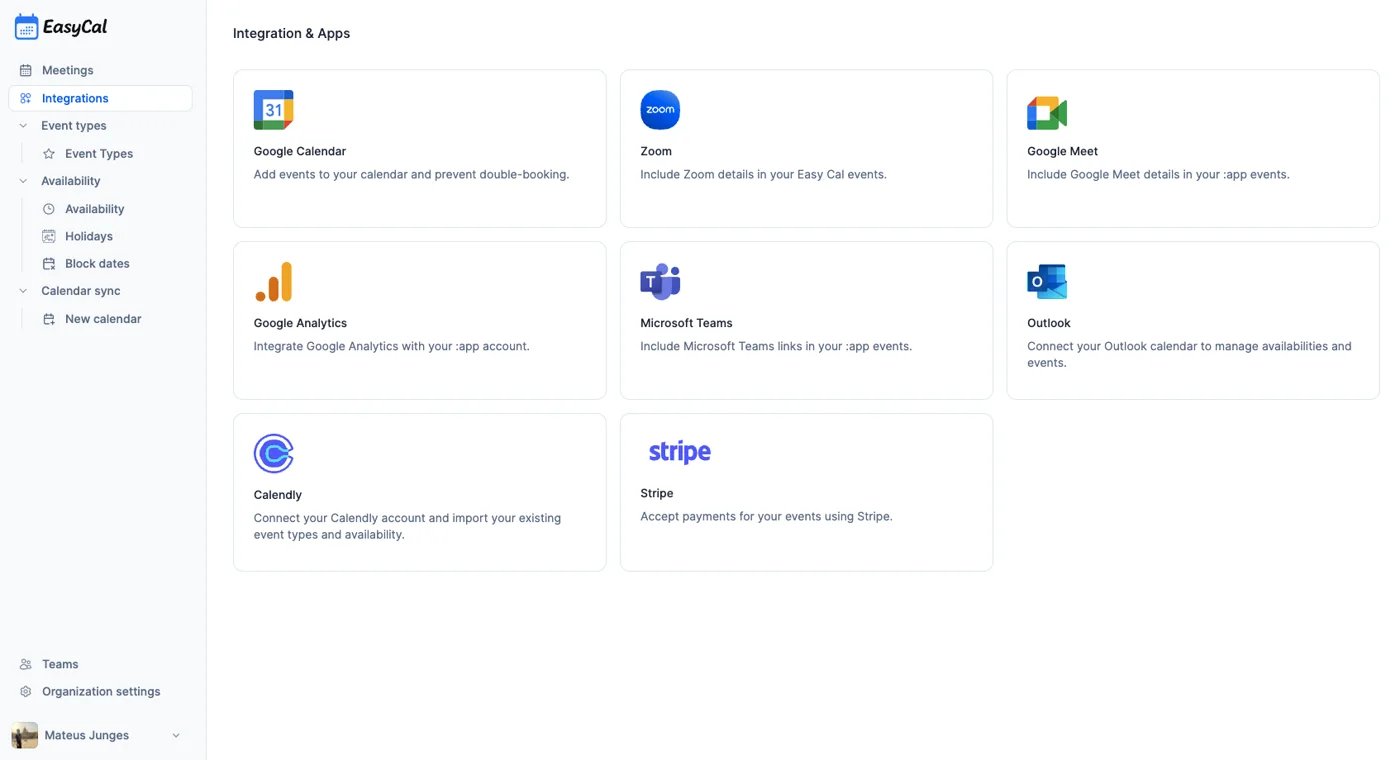Click 'Add events to your calendar' description

click(x=411, y=175)
